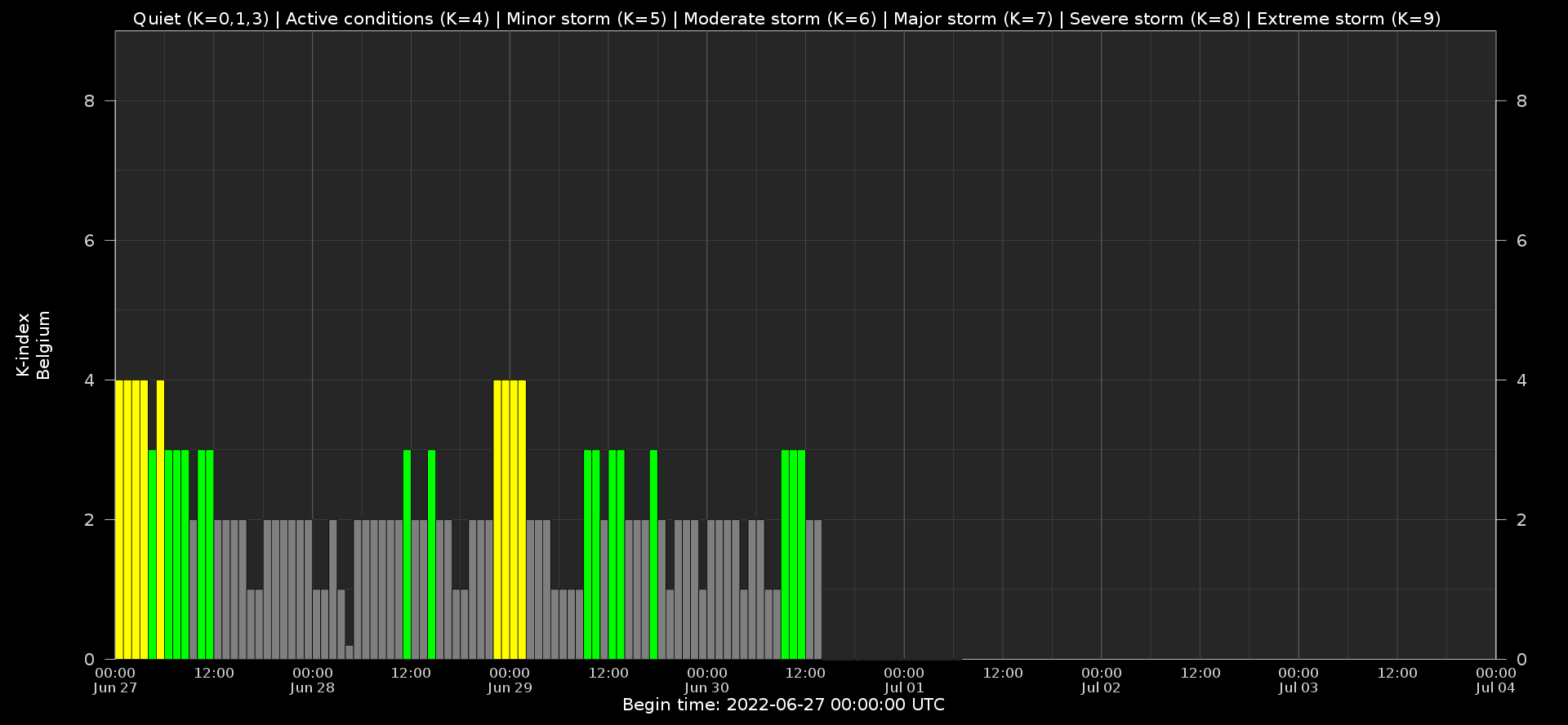
Task: Click the 'Jul 03' x-axis date label
Action: [1298, 687]
